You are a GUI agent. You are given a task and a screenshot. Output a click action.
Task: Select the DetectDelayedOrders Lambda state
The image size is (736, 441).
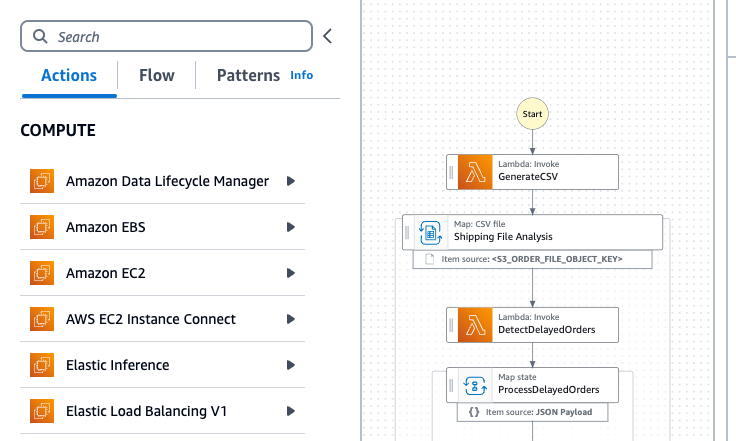click(x=532, y=325)
